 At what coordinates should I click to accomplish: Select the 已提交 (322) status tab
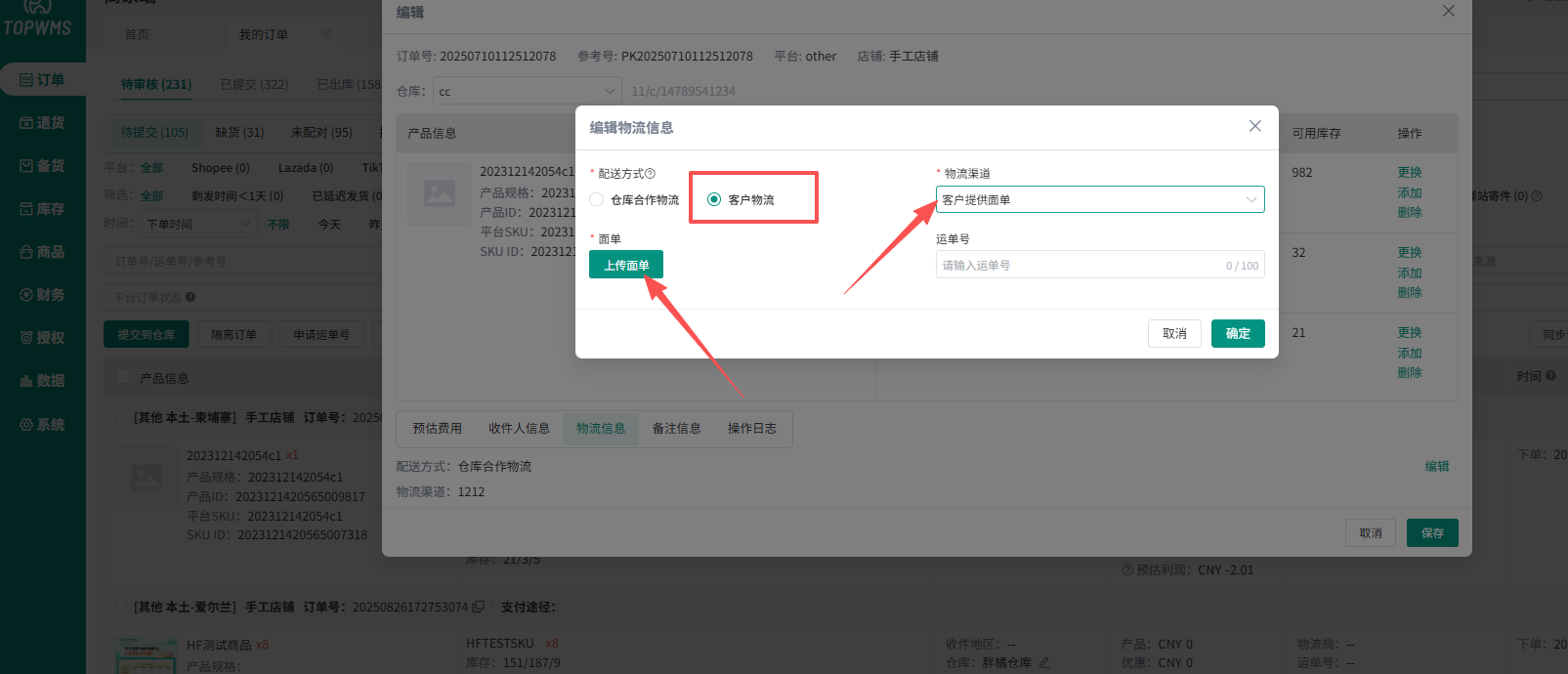254,84
